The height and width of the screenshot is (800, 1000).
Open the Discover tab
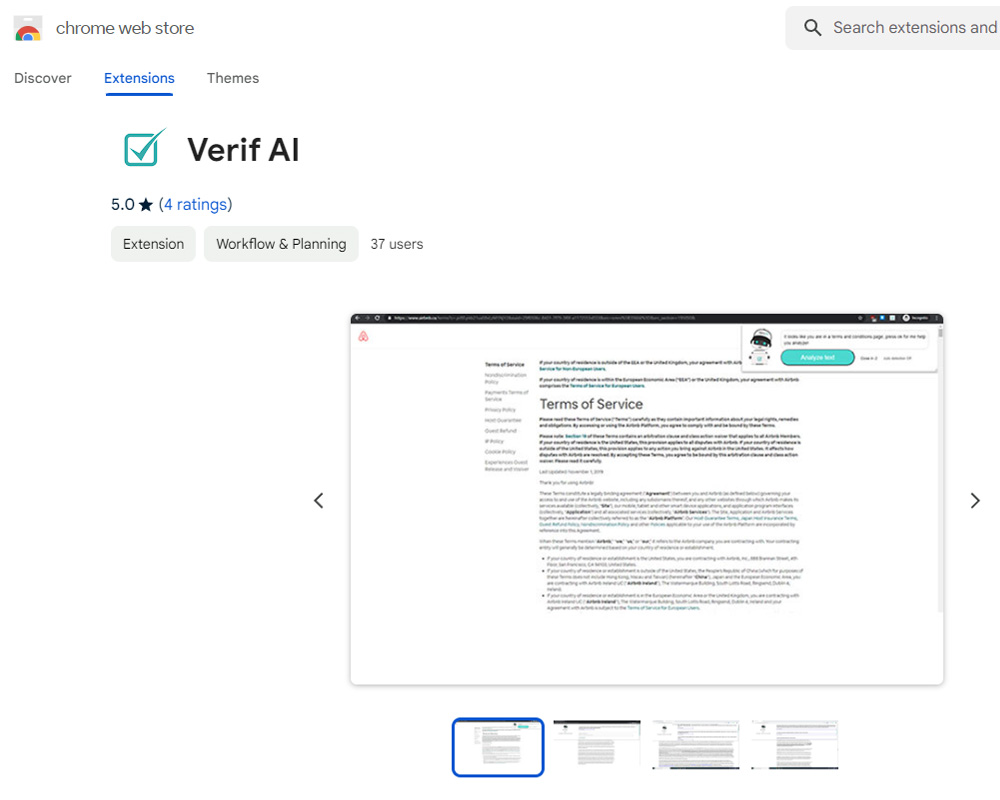tap(43, 78)
